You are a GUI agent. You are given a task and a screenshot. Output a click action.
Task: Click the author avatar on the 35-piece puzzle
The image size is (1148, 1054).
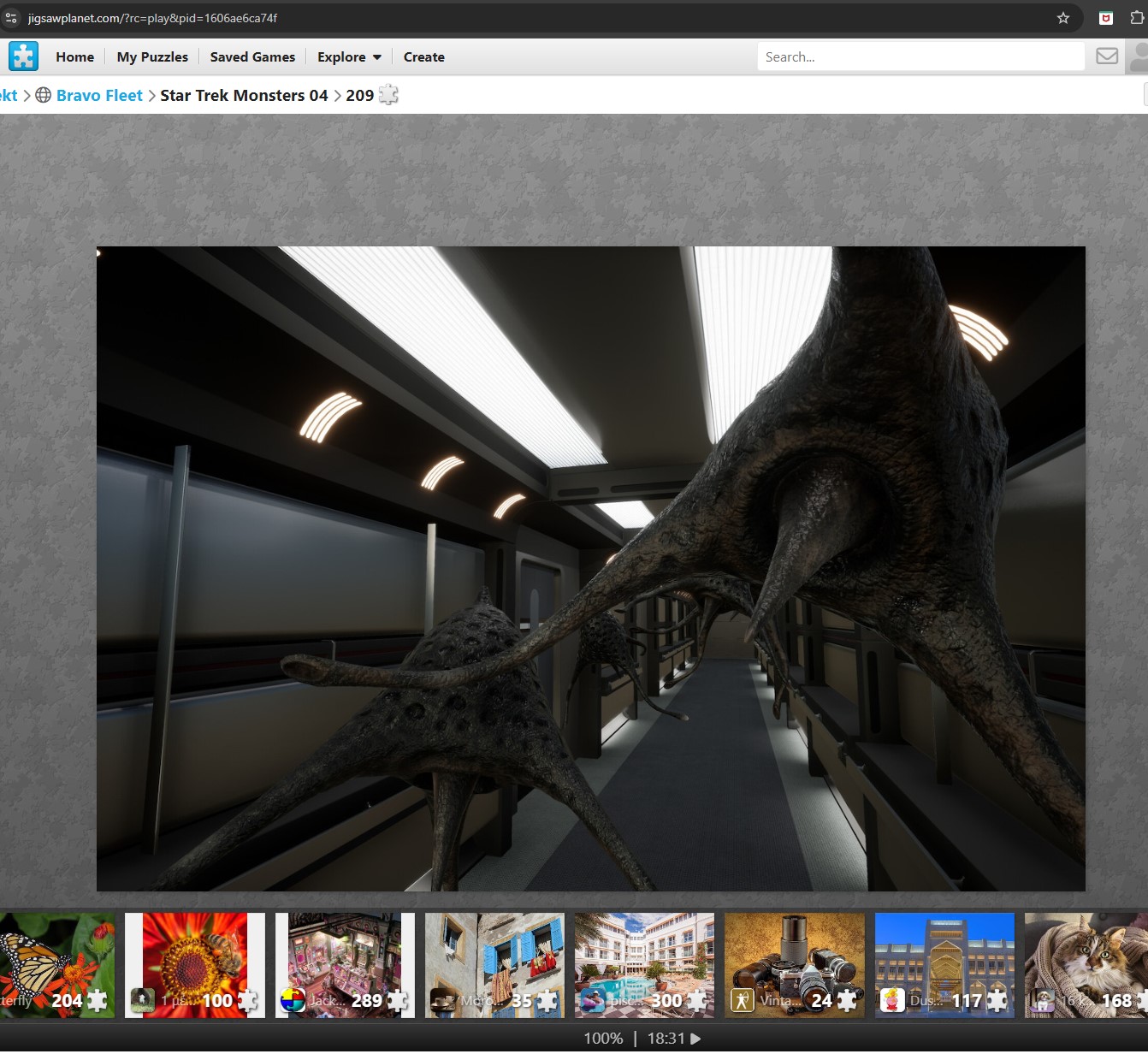click(x=442, y=1000)
